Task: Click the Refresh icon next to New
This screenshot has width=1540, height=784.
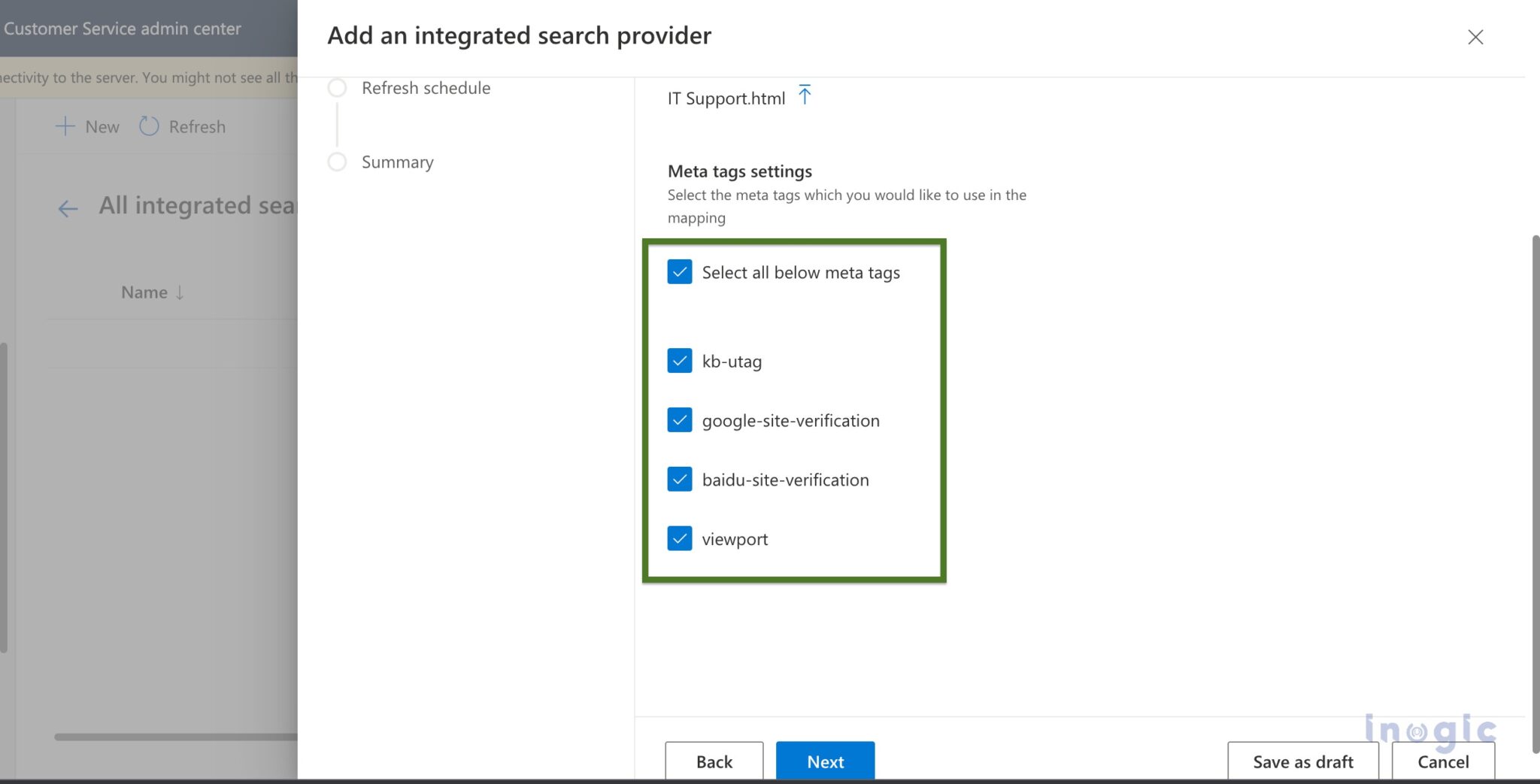Action: (x=148, y=126)
